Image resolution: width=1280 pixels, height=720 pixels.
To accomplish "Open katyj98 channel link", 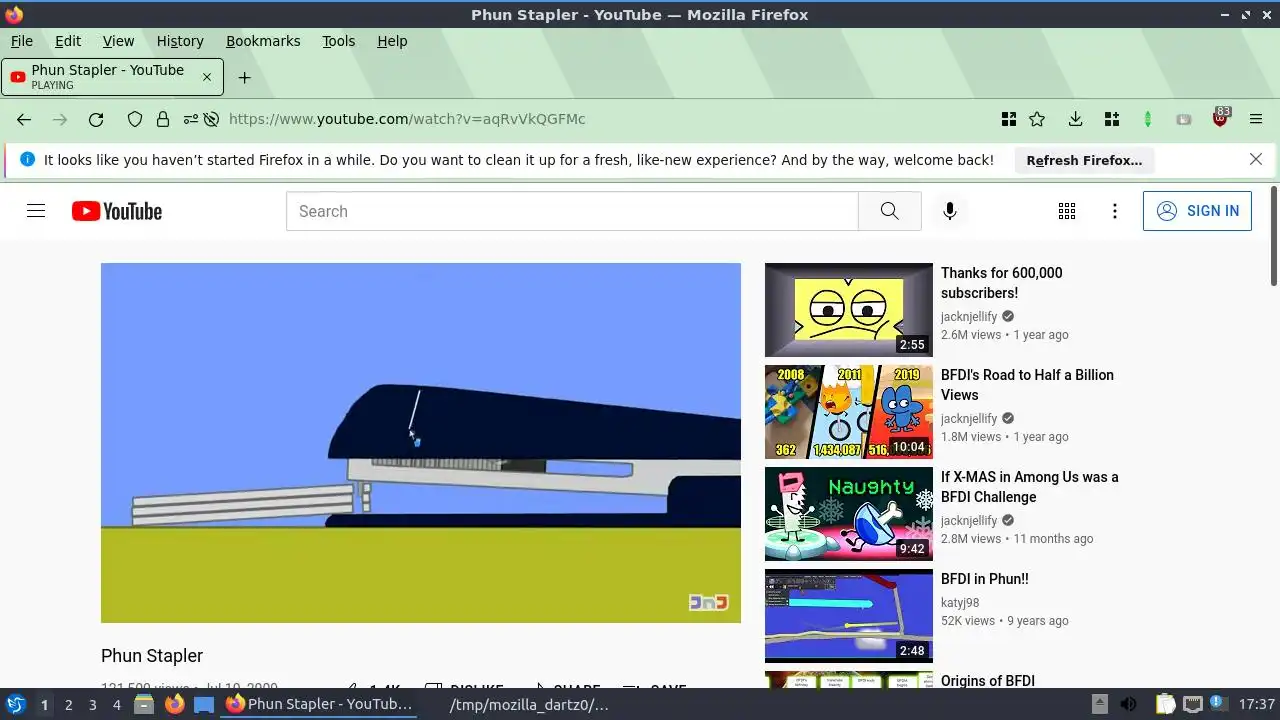I will [960, 603].
